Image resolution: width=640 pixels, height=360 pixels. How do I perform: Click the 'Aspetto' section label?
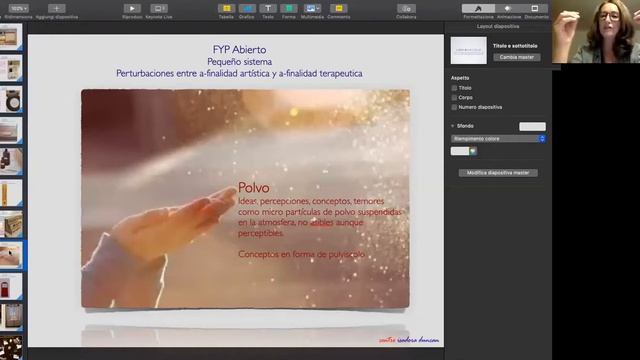pos(460,78)
